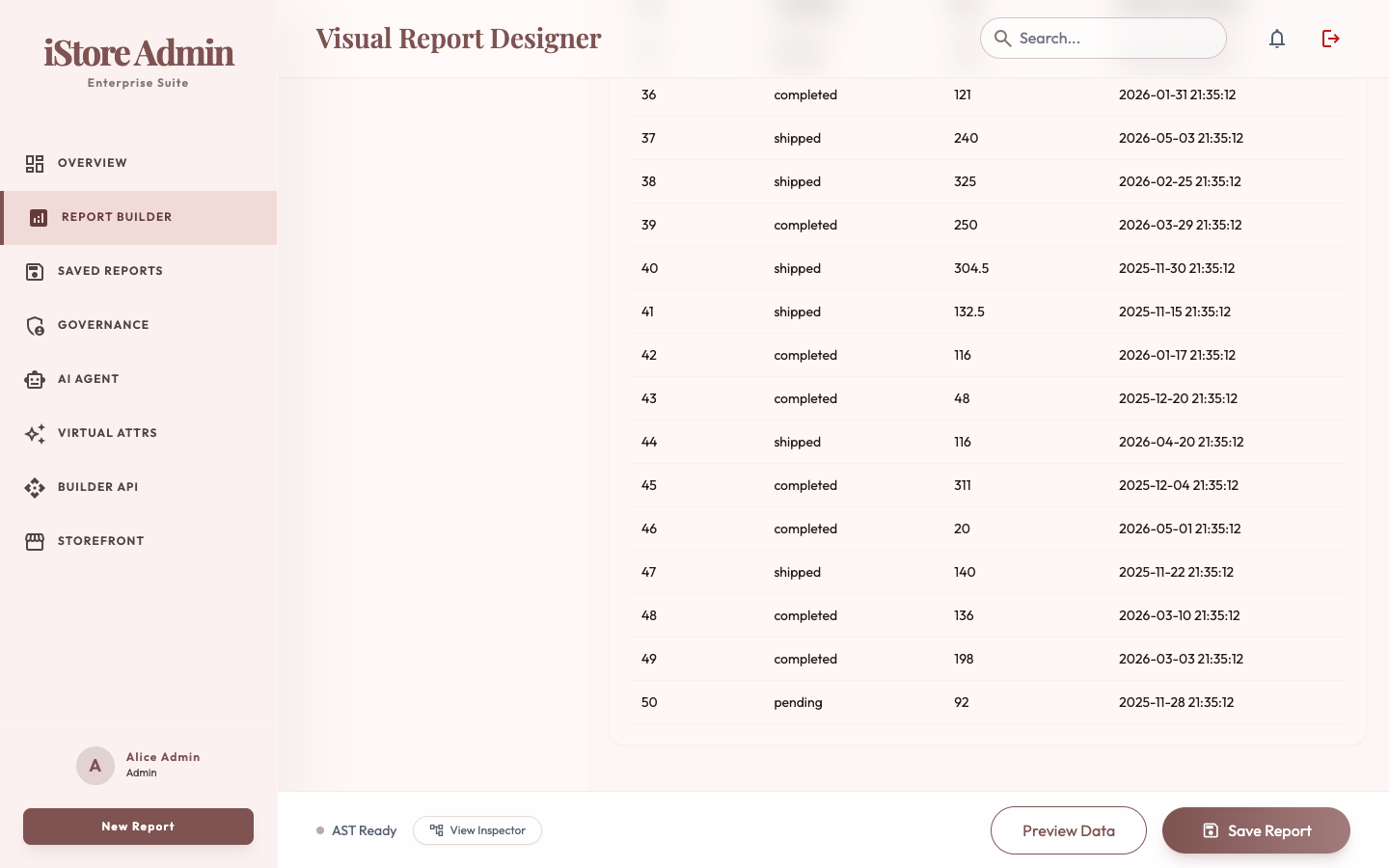Focus the Search input field

click(x=1103, y=39)
